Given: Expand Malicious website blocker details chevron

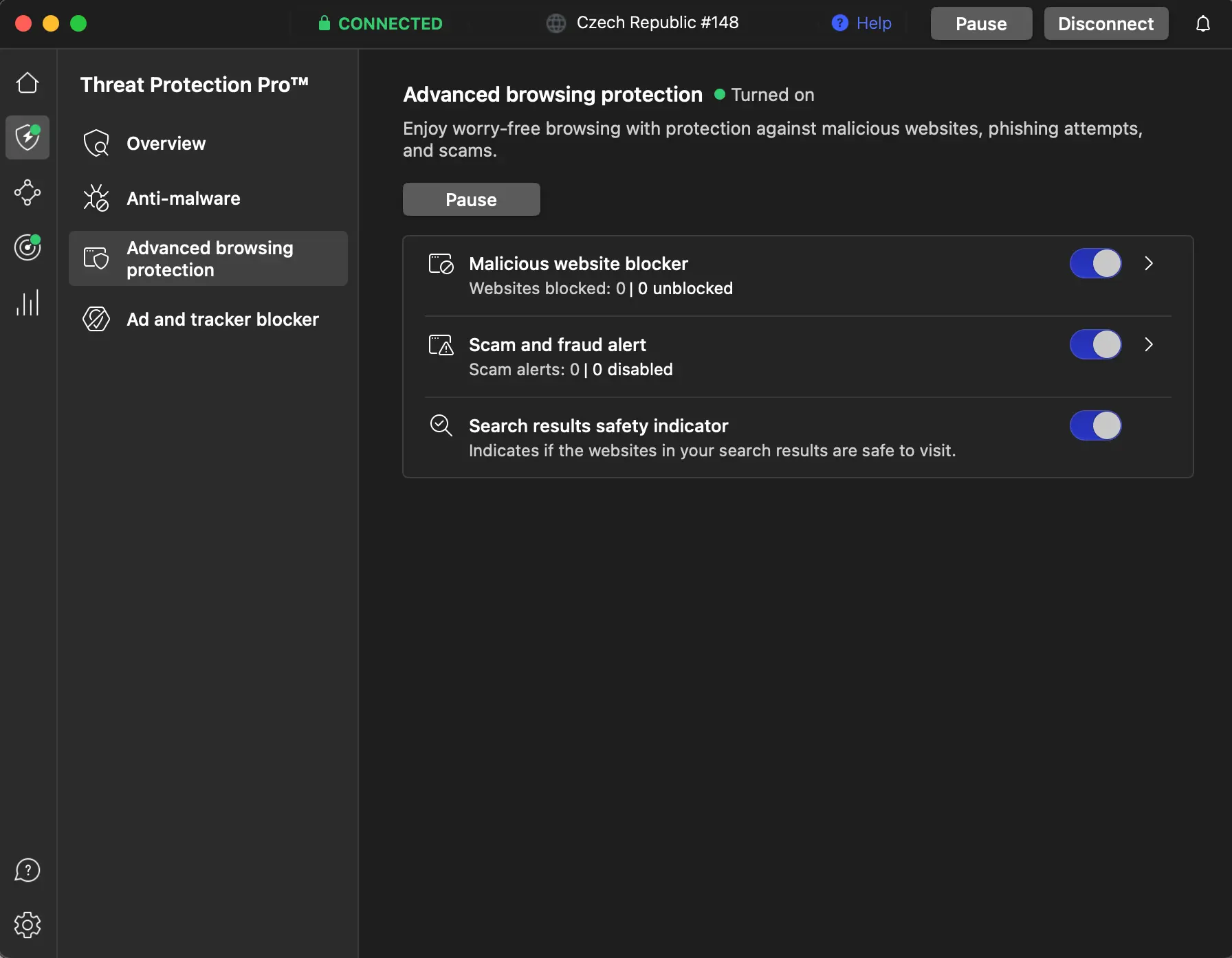Looking at the screenshot, I should [x=1148, y=264].
